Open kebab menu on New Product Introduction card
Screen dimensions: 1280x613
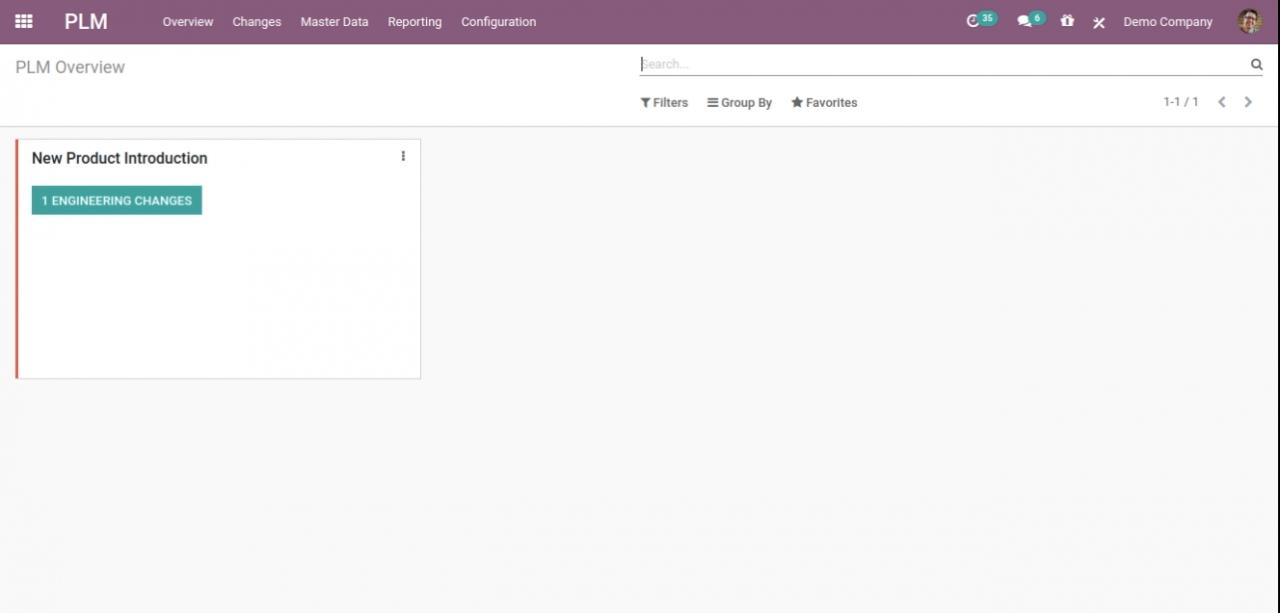tap(403, 156)
